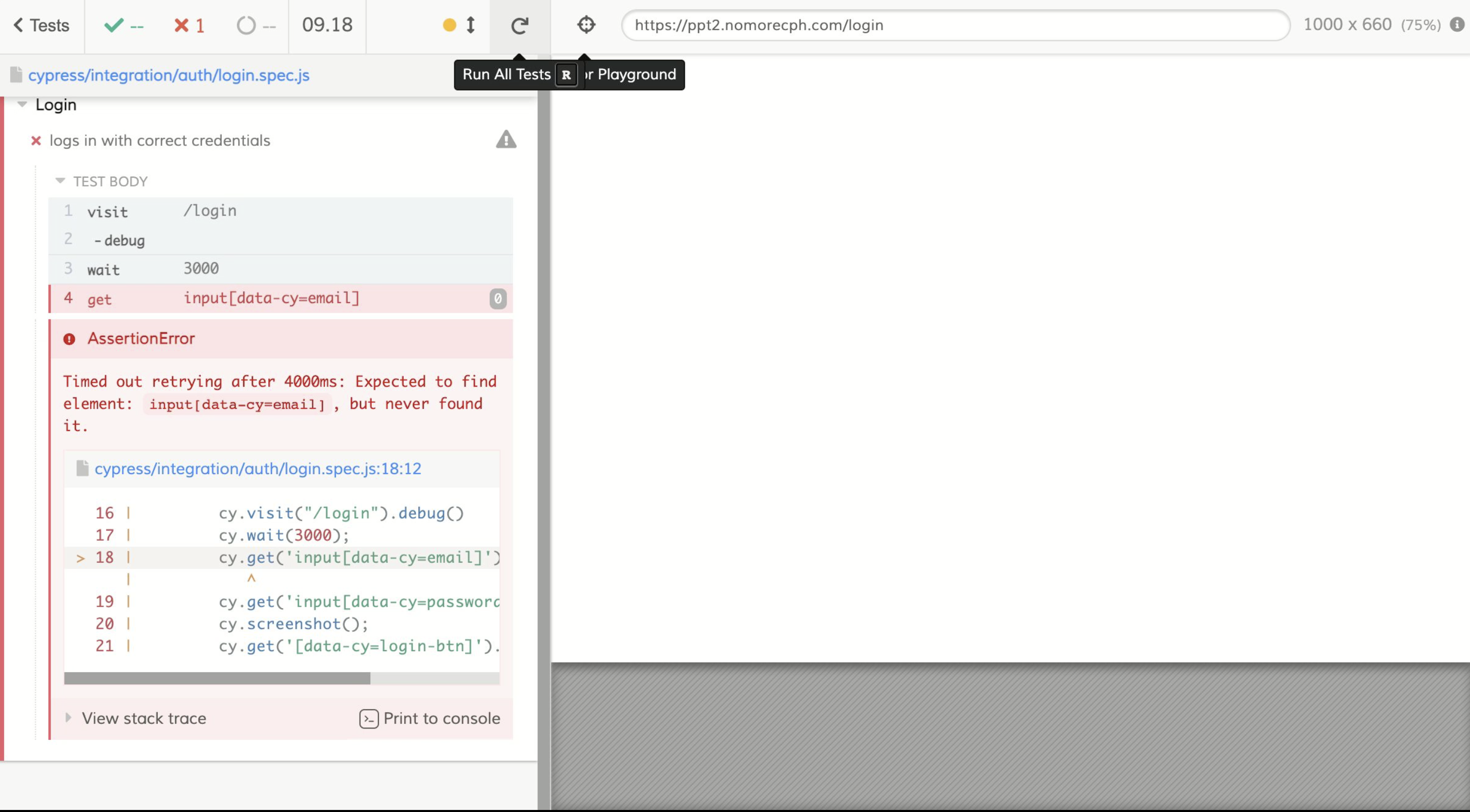Click the 0 elements badge on get command

498,299
